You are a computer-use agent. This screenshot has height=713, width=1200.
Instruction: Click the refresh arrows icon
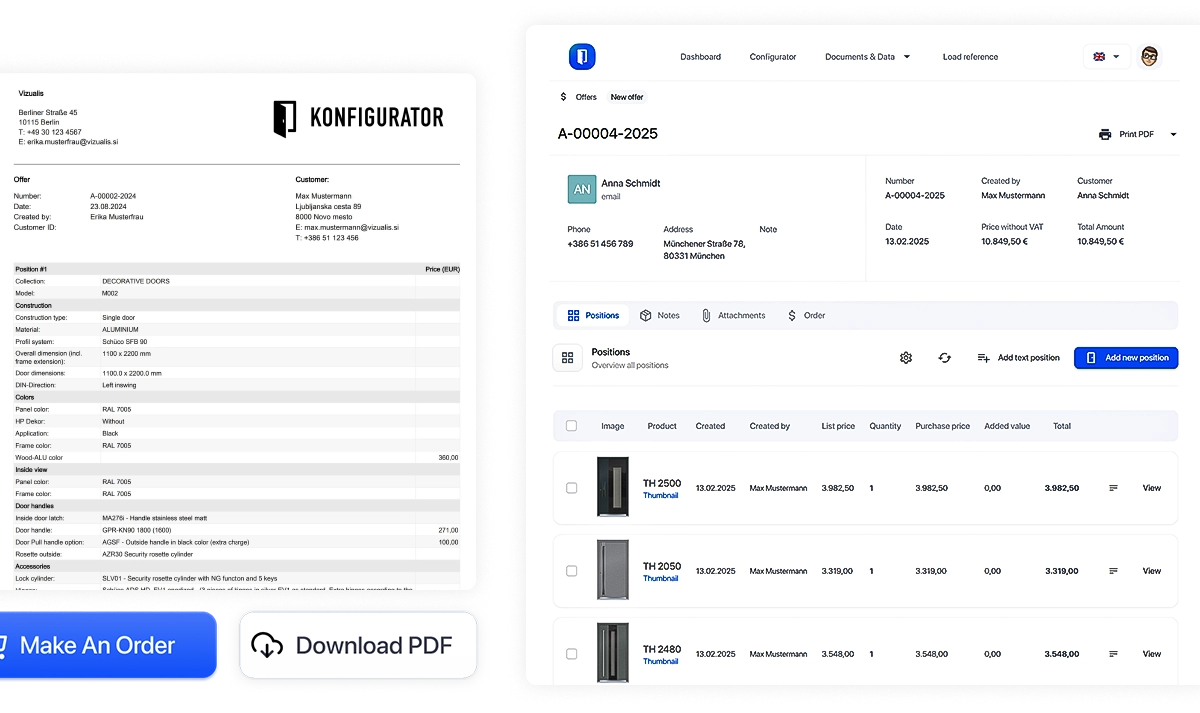[944, 358]
